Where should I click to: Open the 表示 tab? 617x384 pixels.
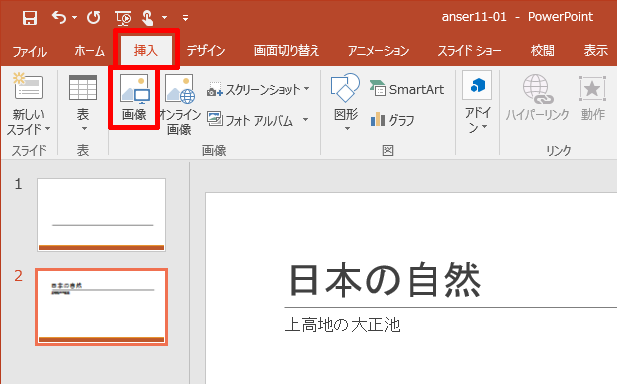(x=595, y=51)
